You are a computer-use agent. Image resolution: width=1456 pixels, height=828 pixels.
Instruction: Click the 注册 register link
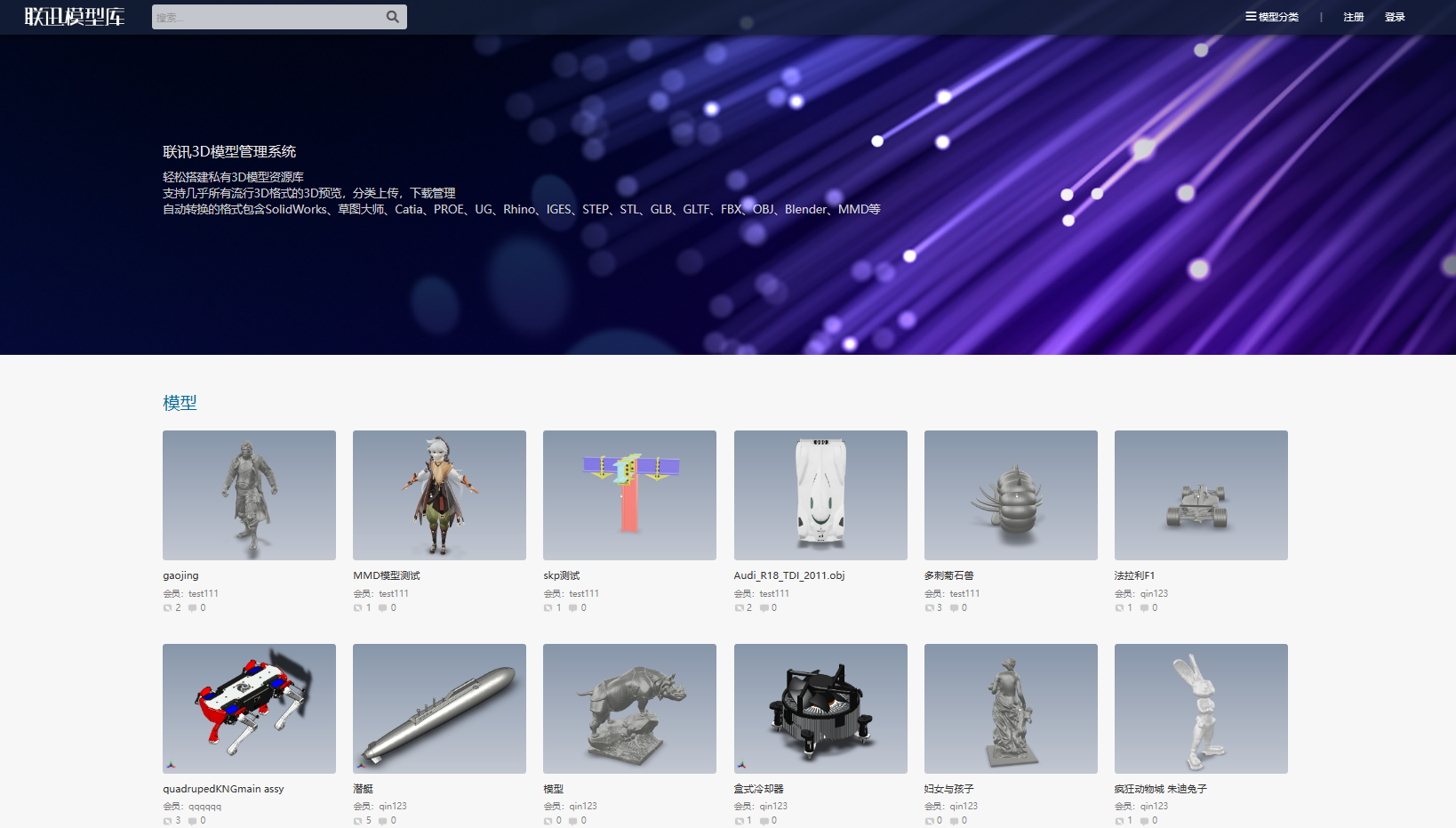1353,17
